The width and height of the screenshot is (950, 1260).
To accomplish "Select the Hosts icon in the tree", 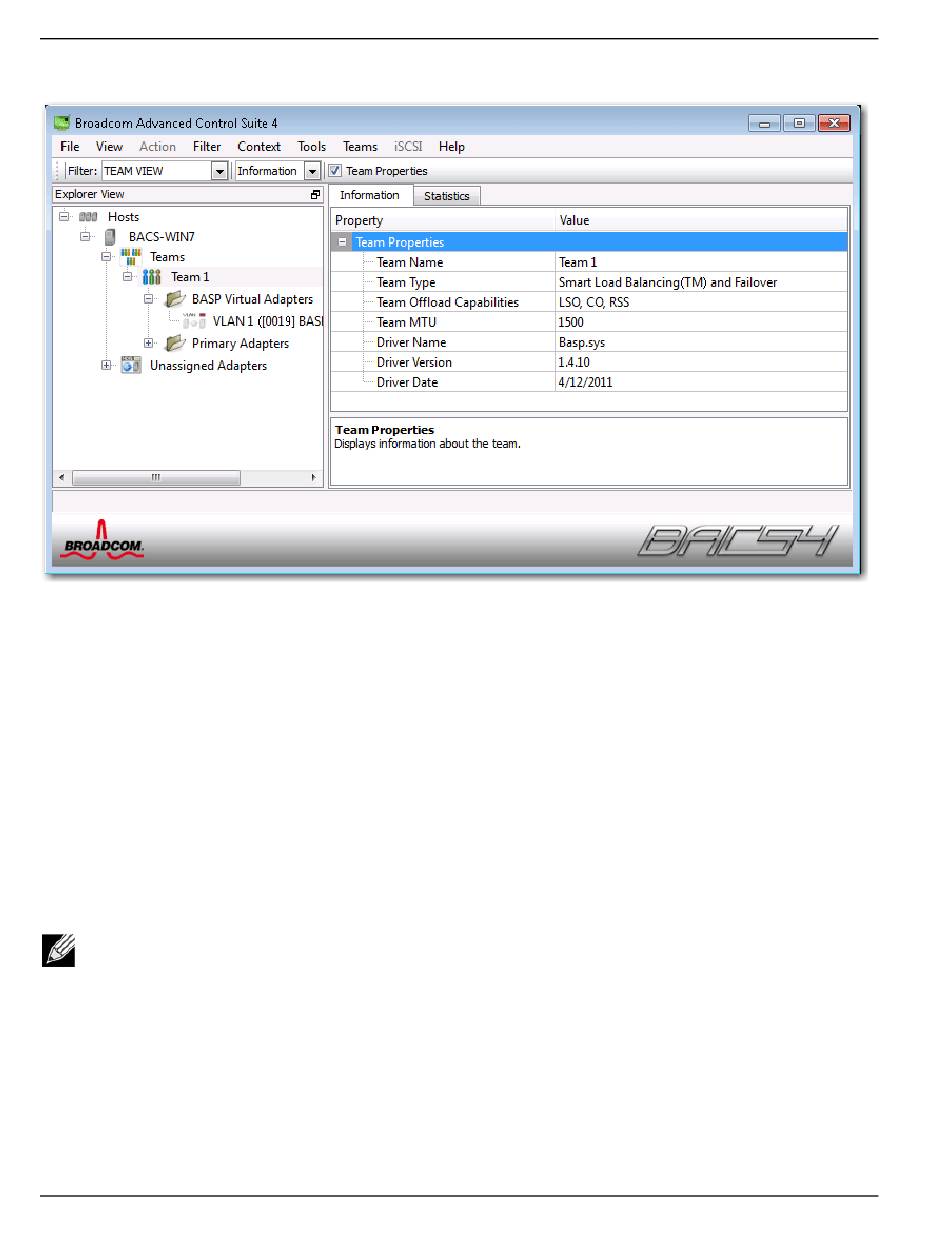I will (x=88, y=216).
